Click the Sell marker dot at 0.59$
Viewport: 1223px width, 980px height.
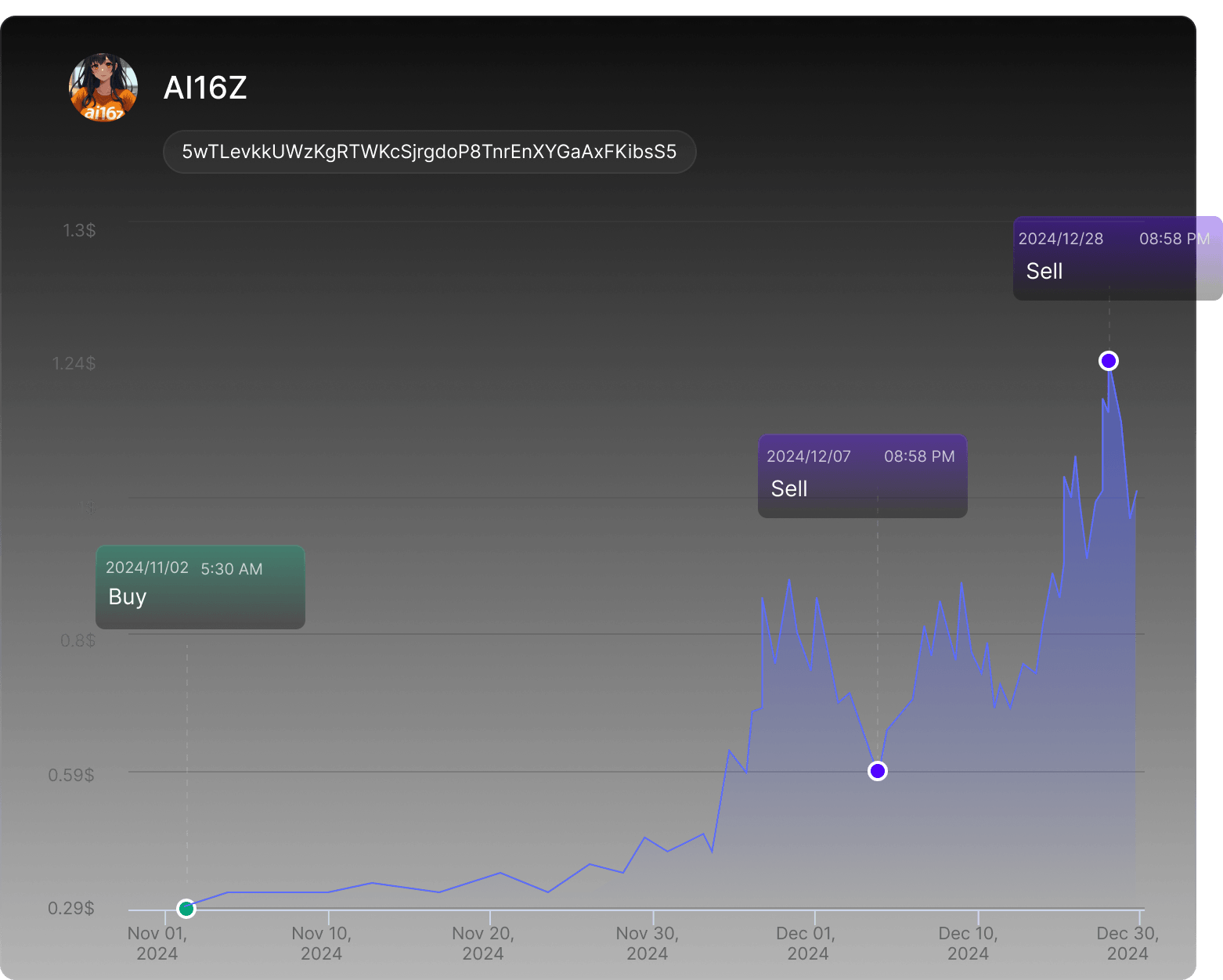coord(878,771)
